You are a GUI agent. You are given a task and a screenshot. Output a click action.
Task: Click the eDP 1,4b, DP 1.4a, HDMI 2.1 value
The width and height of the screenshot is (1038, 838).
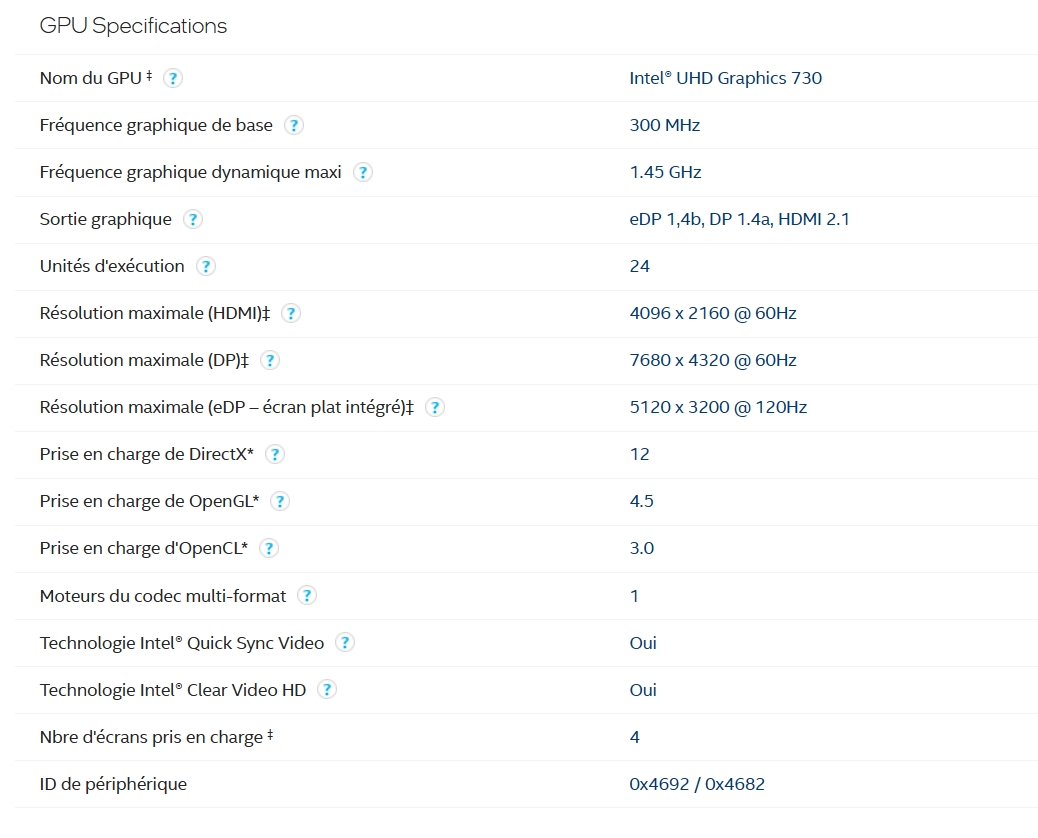(739, 219)
